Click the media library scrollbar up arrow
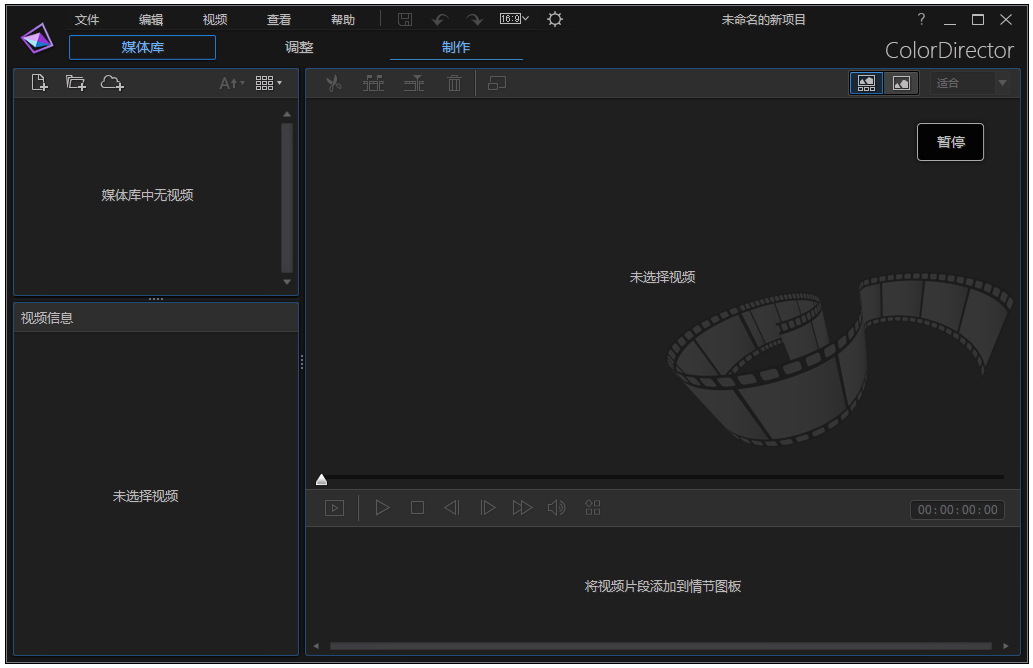This screenshot has height=668, width=1033. (x=287, y=115)
